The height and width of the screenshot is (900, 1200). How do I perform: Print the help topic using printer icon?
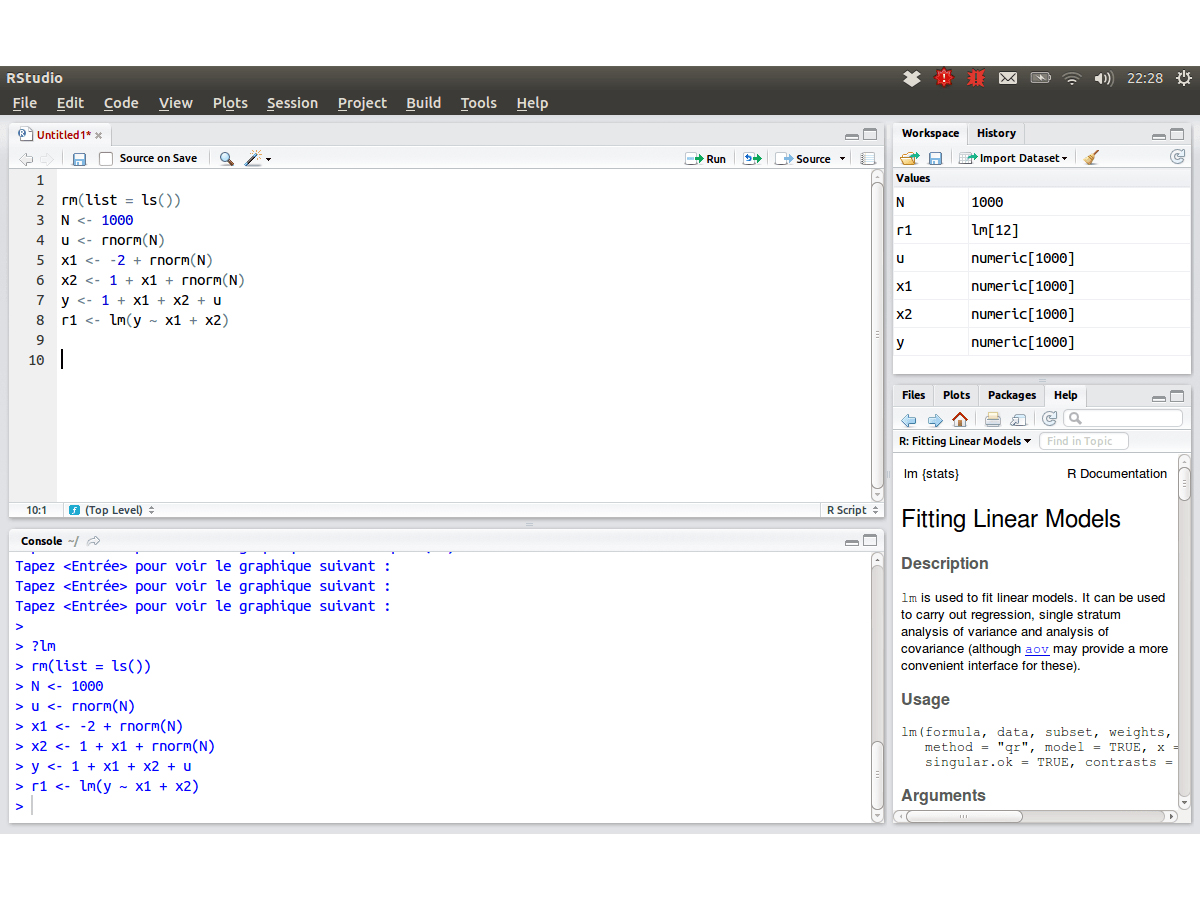[992, 420]
